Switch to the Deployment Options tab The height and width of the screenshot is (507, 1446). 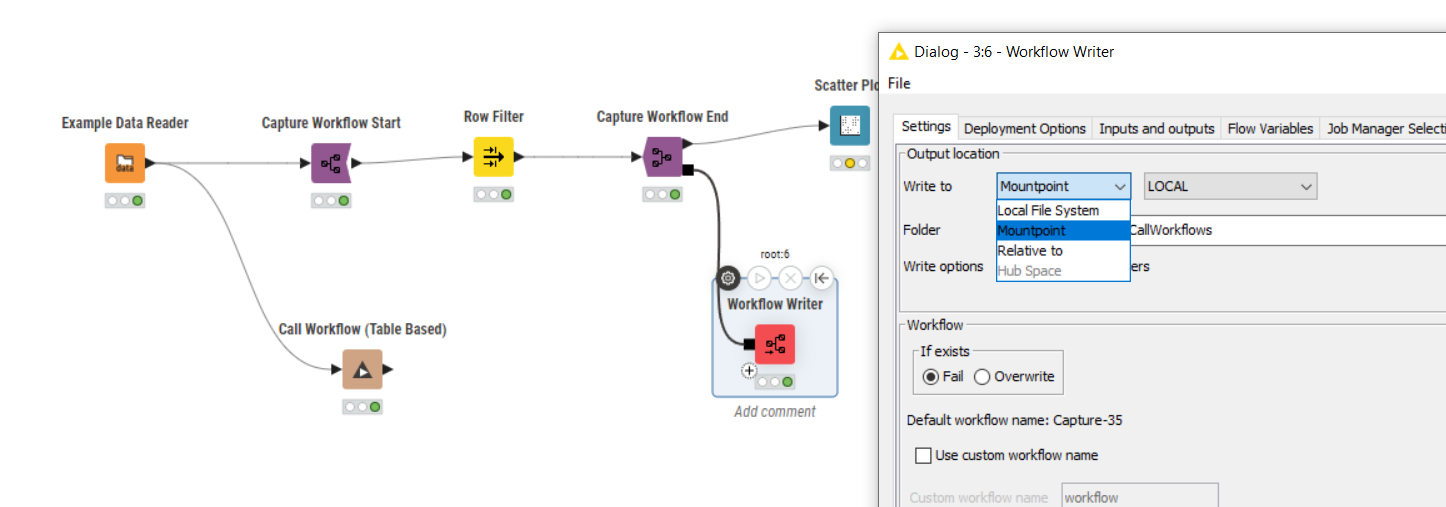1024,129
